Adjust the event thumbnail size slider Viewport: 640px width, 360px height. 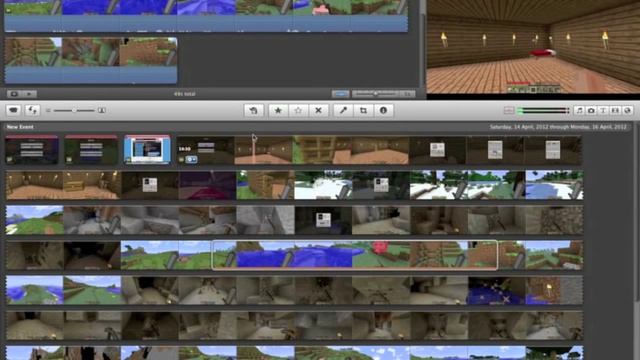click(x=74, y=110)
